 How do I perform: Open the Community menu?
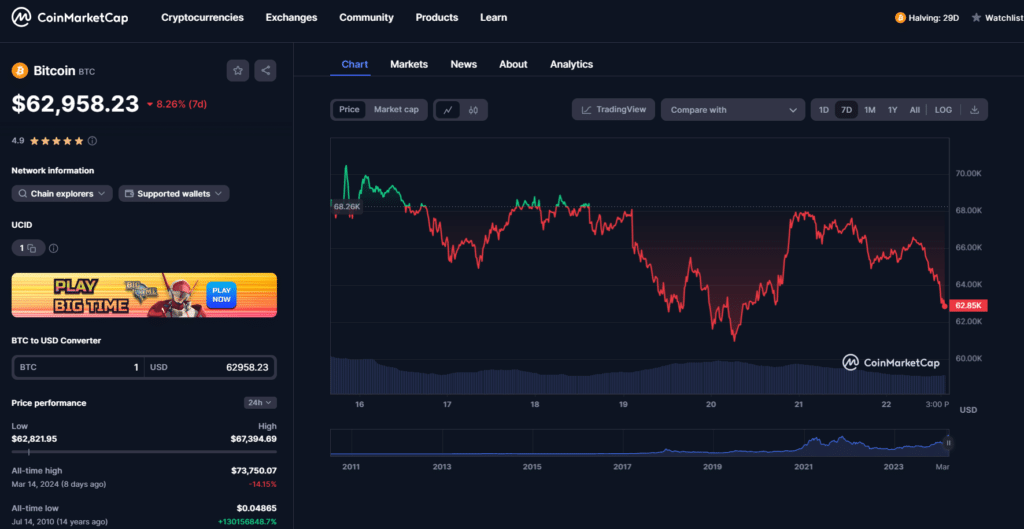366,18
